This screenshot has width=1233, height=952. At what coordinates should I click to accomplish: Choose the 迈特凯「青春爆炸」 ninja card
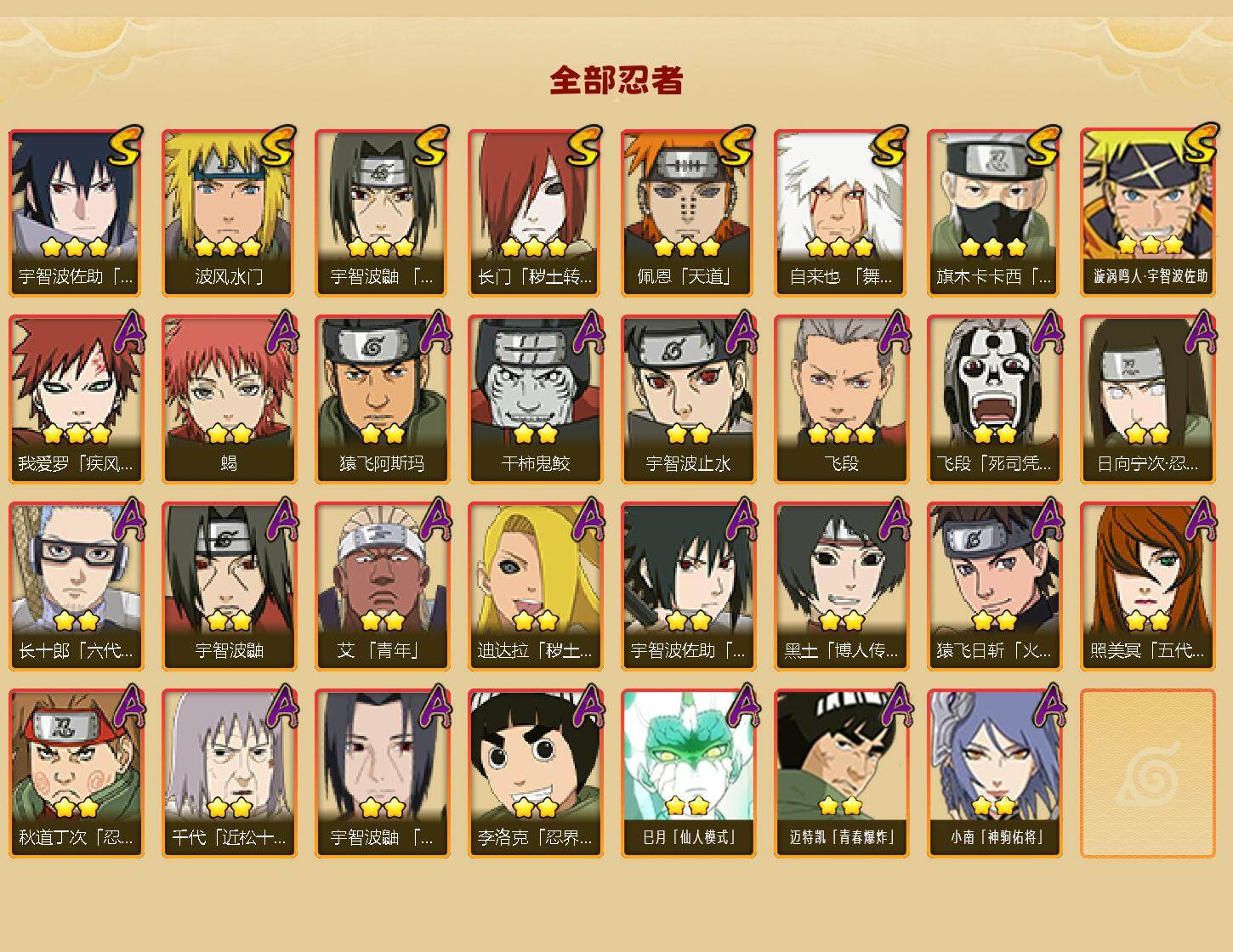[841, 773]
